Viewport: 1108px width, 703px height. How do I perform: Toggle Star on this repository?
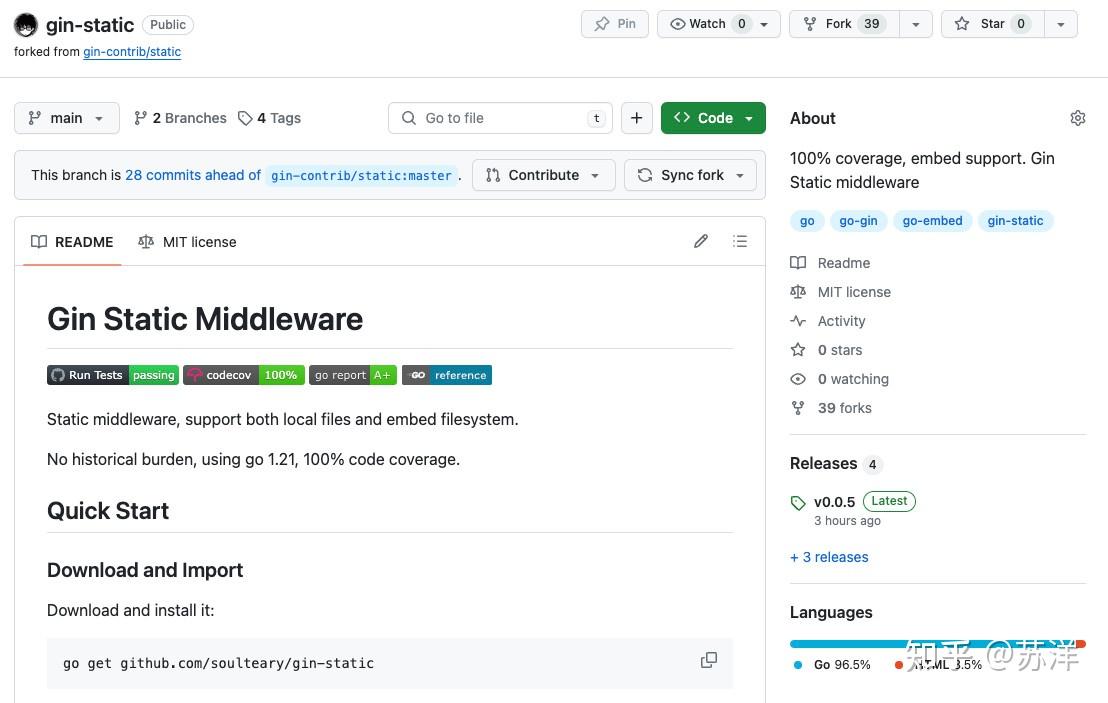(991, 24)
